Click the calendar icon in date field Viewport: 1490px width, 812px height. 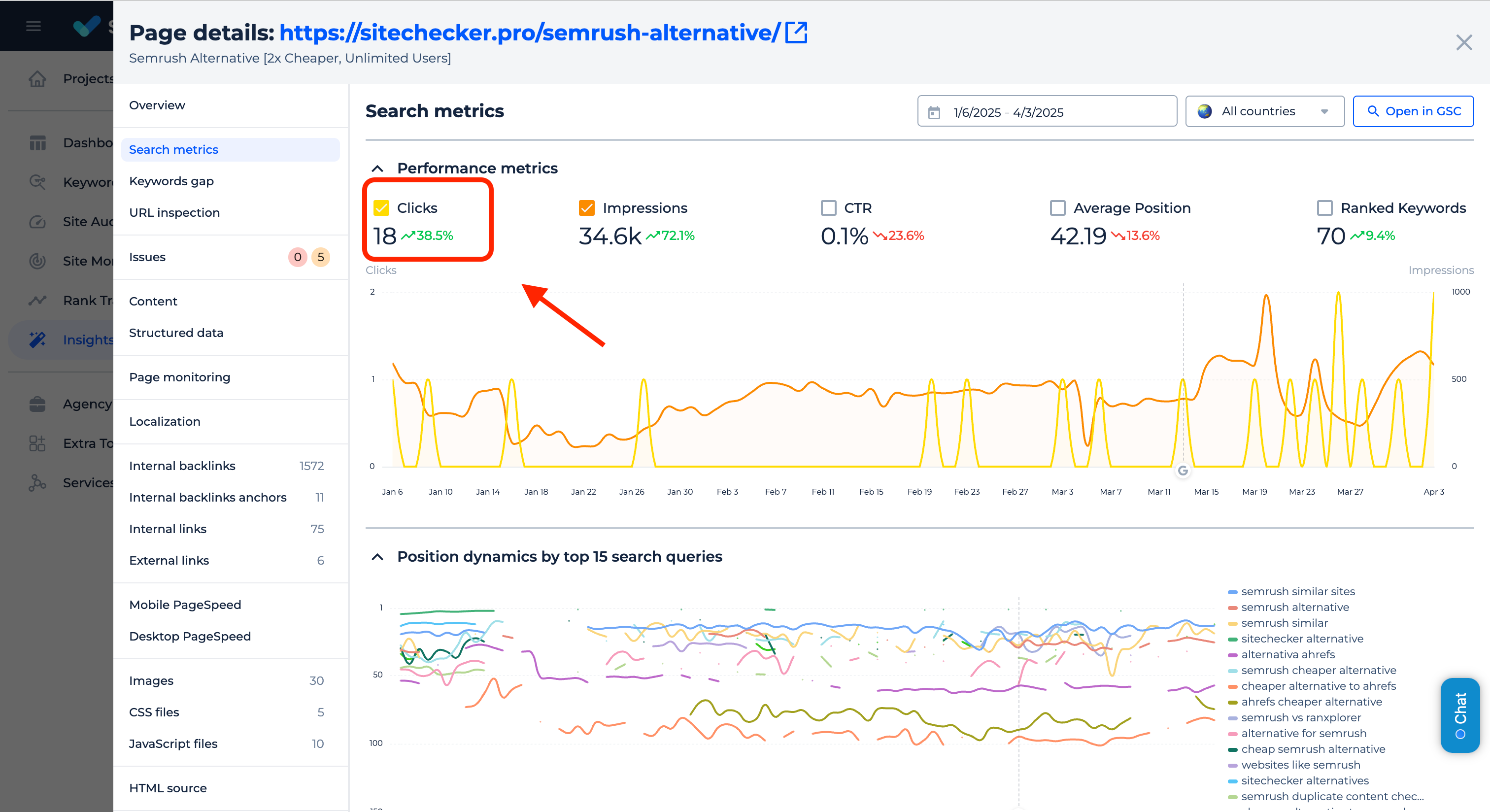(934, 112)
